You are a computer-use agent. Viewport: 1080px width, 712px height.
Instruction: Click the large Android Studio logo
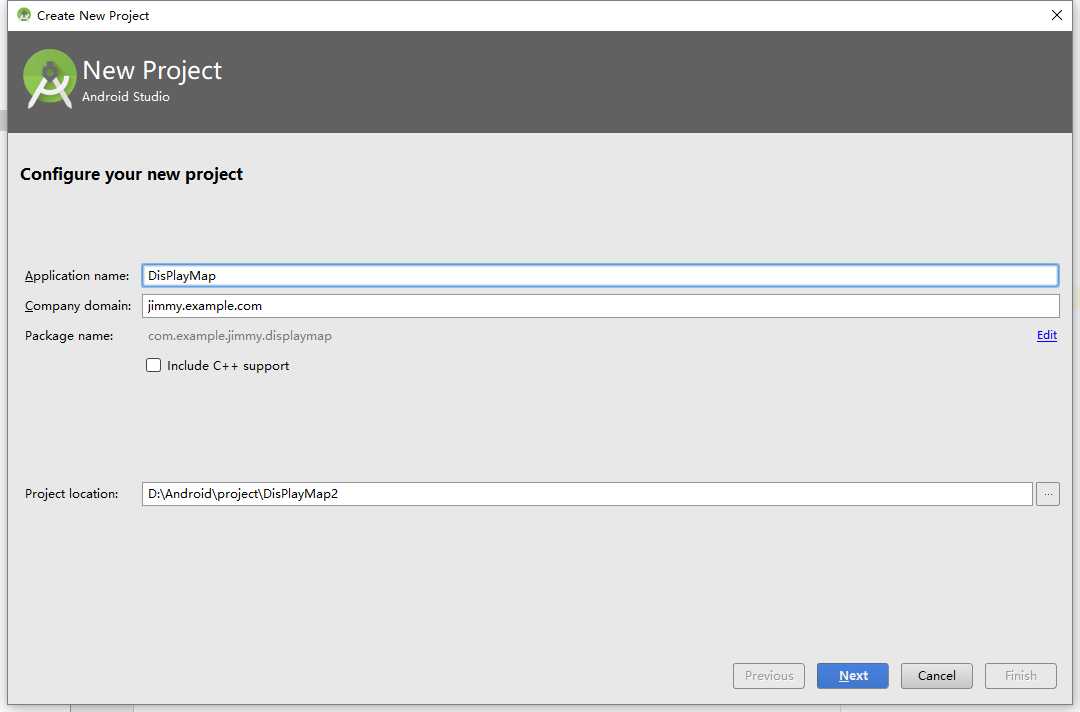point(49,79)
